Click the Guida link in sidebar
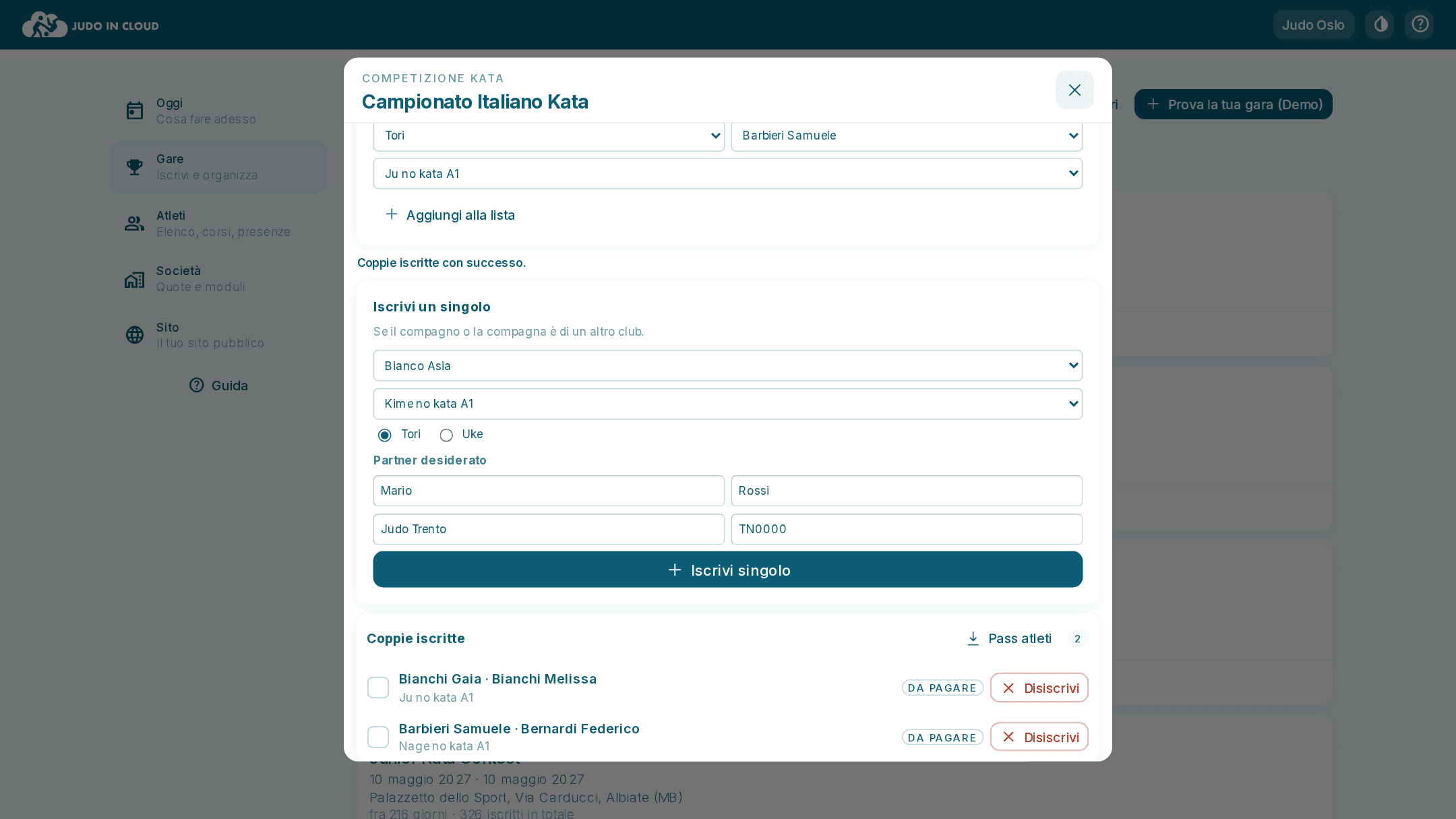 tap(218, 385)
